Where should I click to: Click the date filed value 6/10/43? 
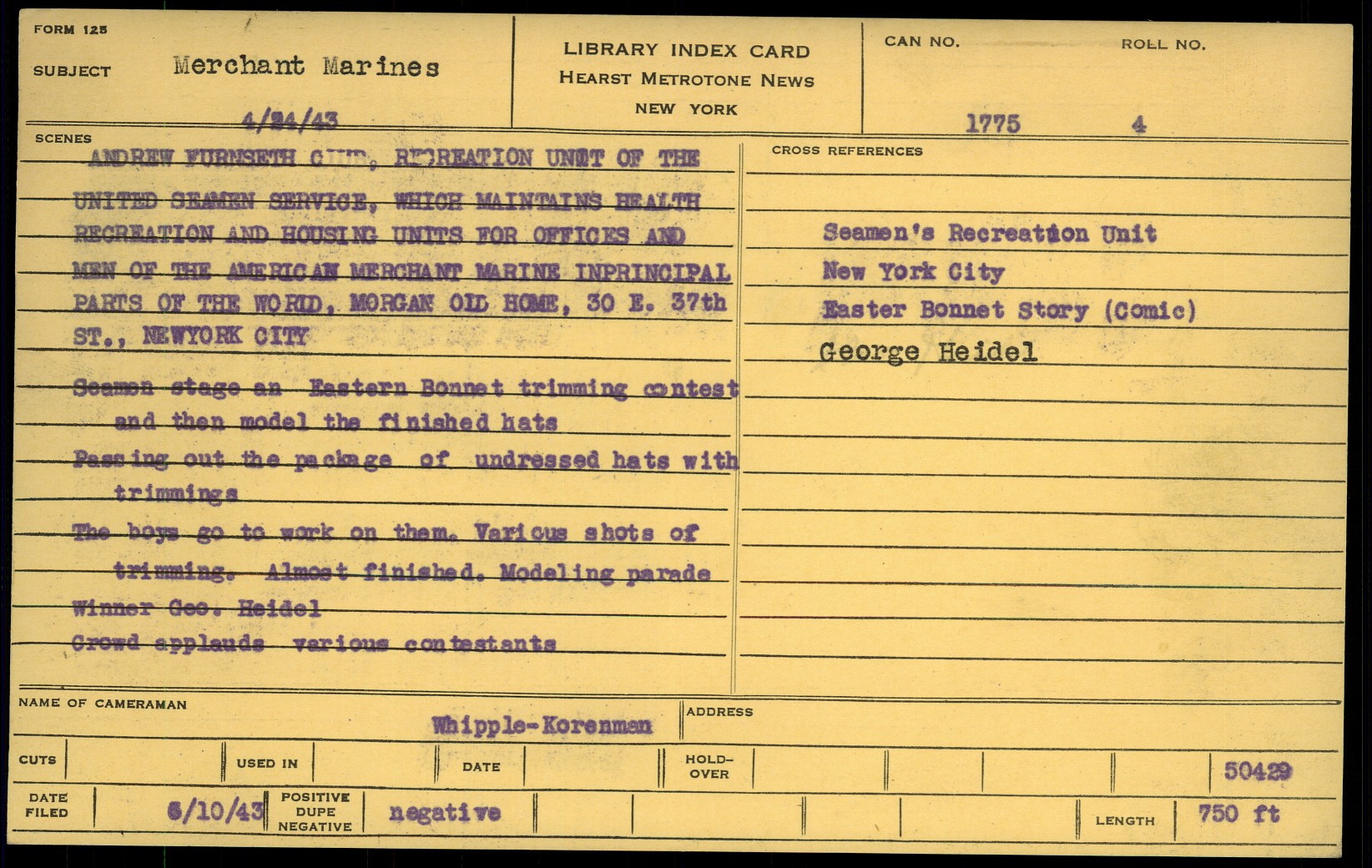(215, 811)
